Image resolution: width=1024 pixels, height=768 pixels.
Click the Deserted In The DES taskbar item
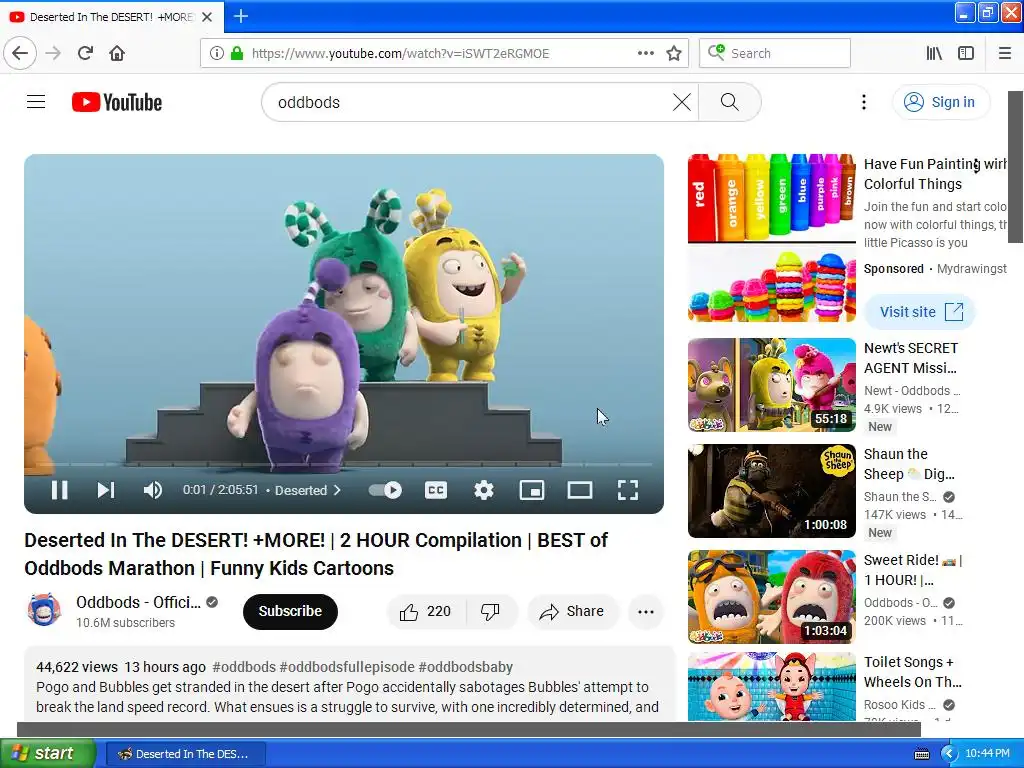coord(185,754)
